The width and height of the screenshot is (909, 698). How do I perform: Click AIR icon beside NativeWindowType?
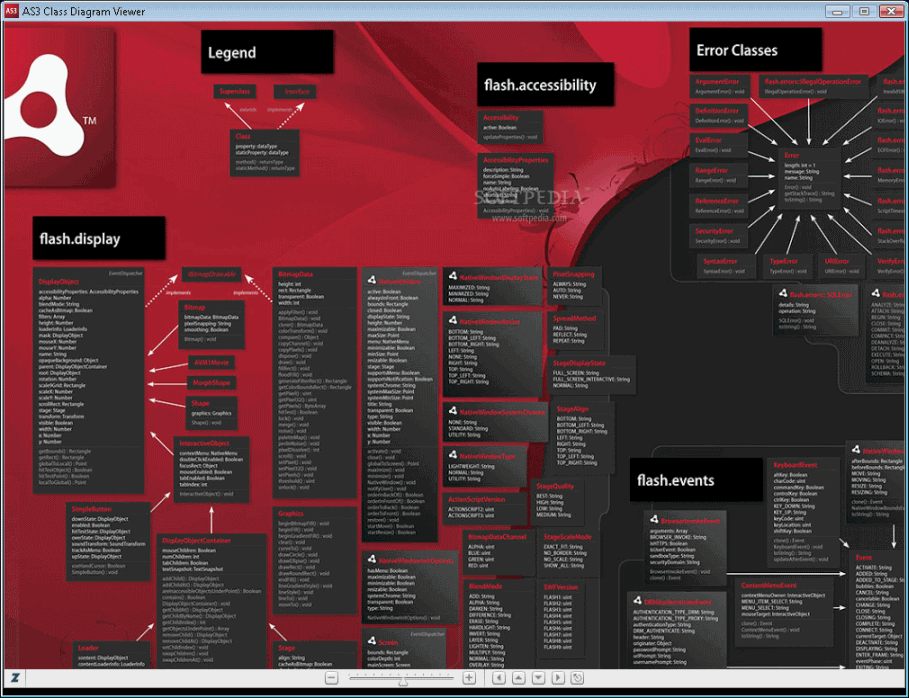pos(453,455)
